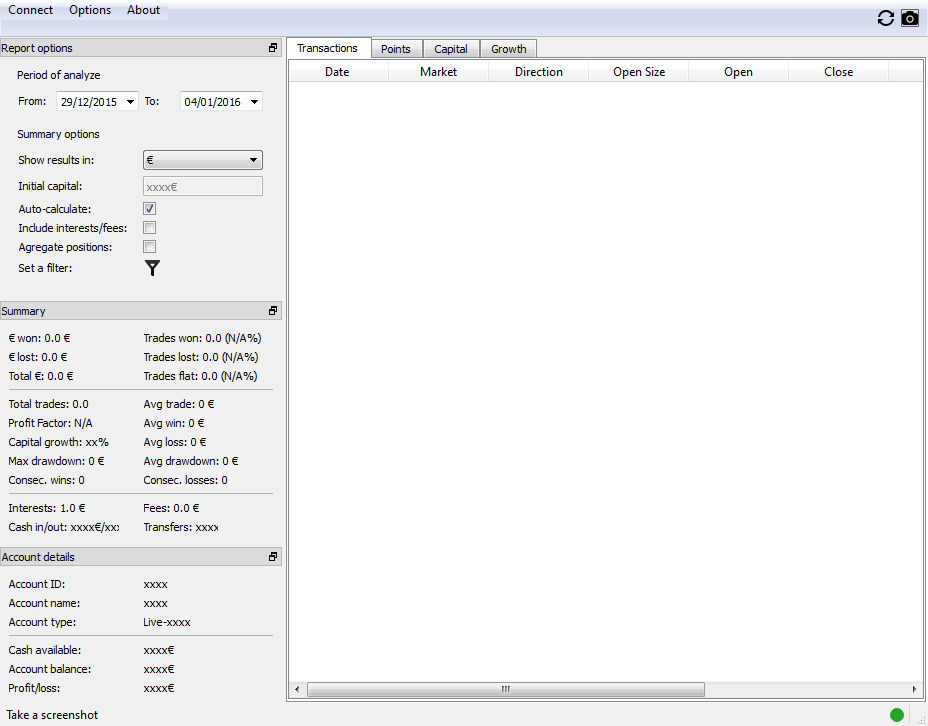The image size is (928, 726).
Task: Switch to the Points tab
Action: click(x=396, y=49)
